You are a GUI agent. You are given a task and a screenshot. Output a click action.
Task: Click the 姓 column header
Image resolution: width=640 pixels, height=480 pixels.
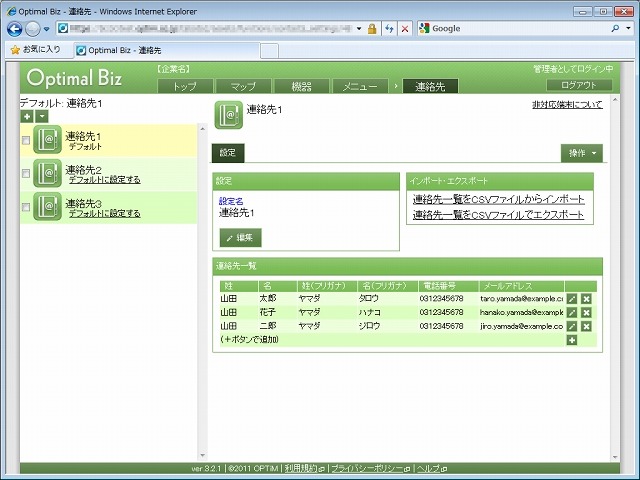click(x=239, y=286)
